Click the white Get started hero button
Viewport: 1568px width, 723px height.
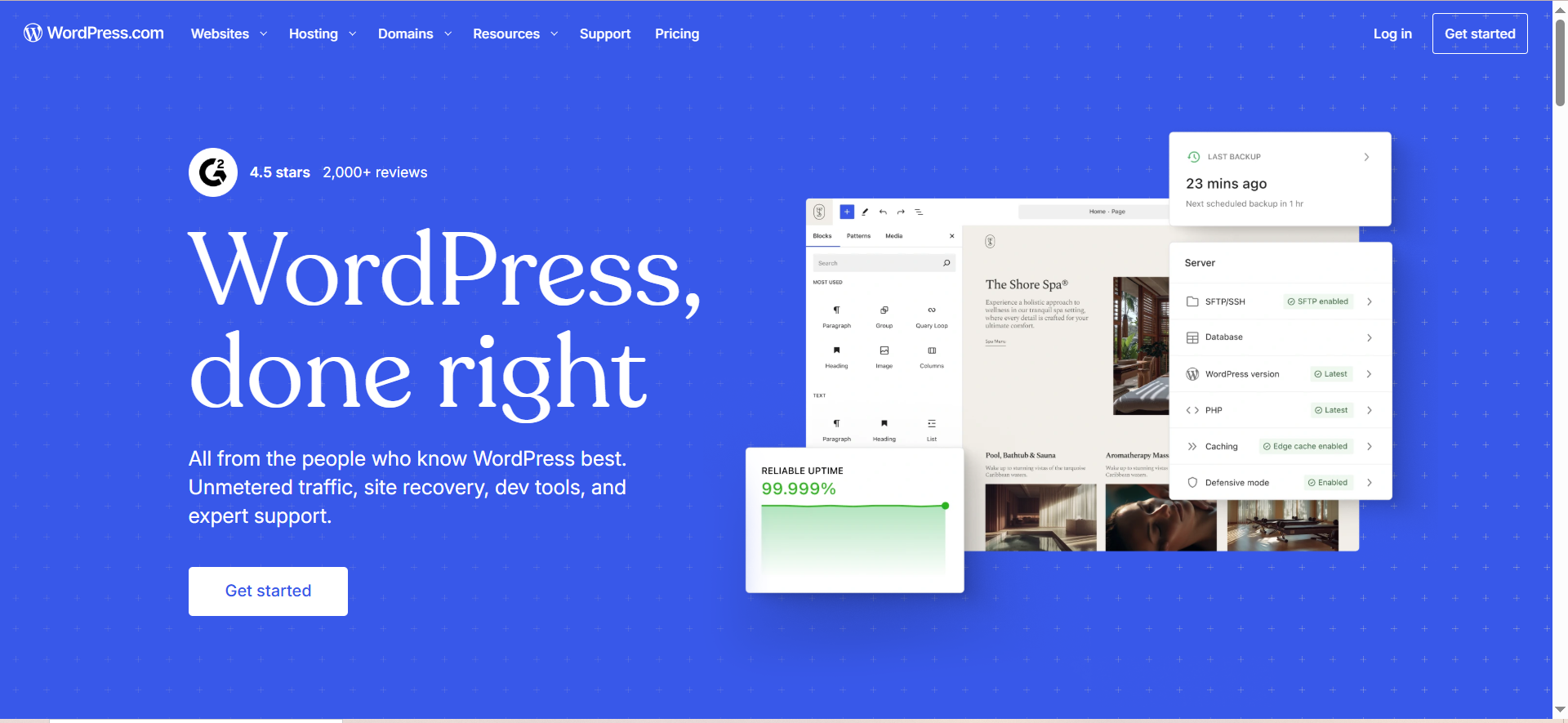coord(268,591)
